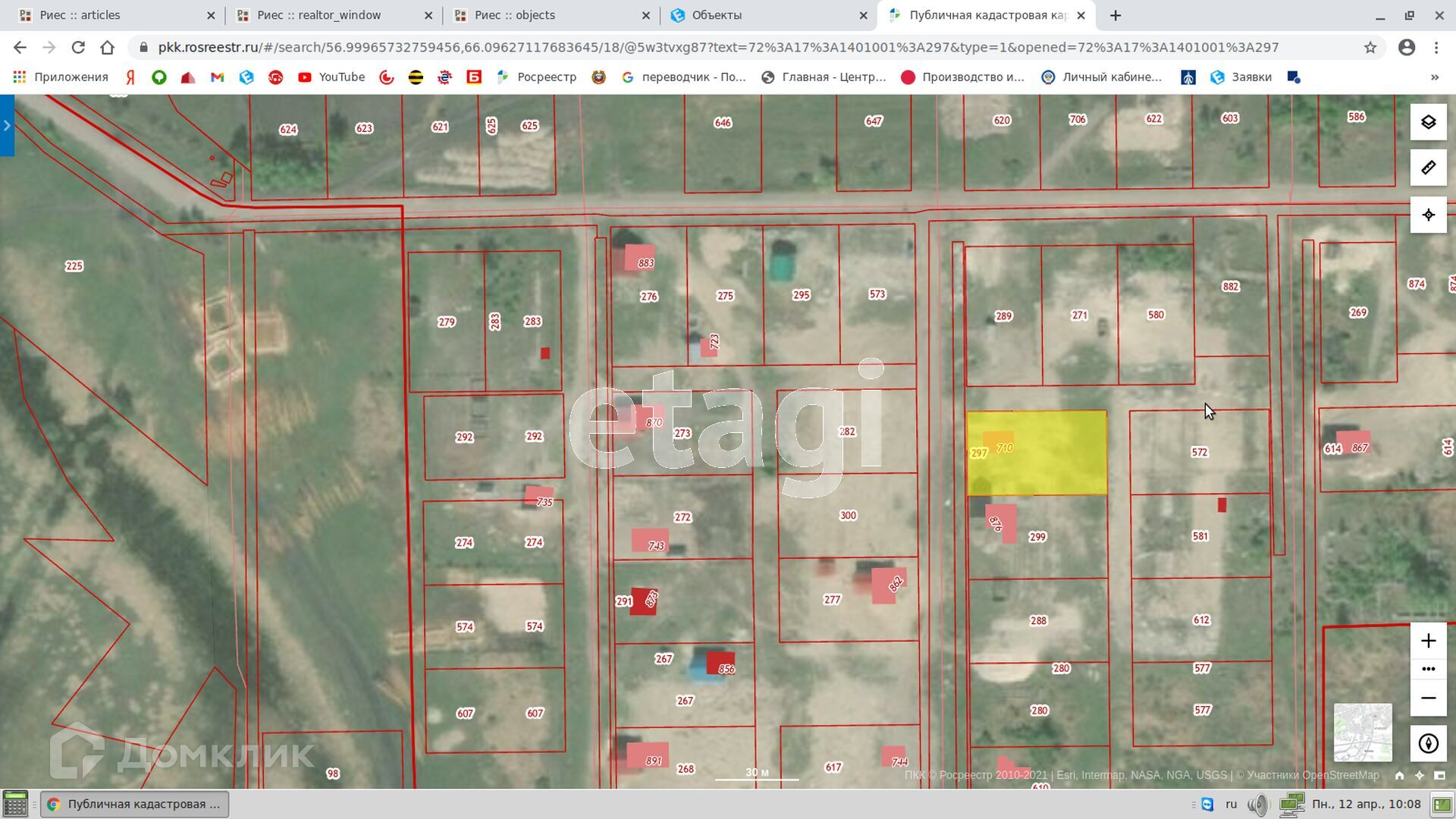Screen dimensions: 1456x819
Task: Expand hidden bookmarks overflow chevron
Action: (x=1434, y=77)
